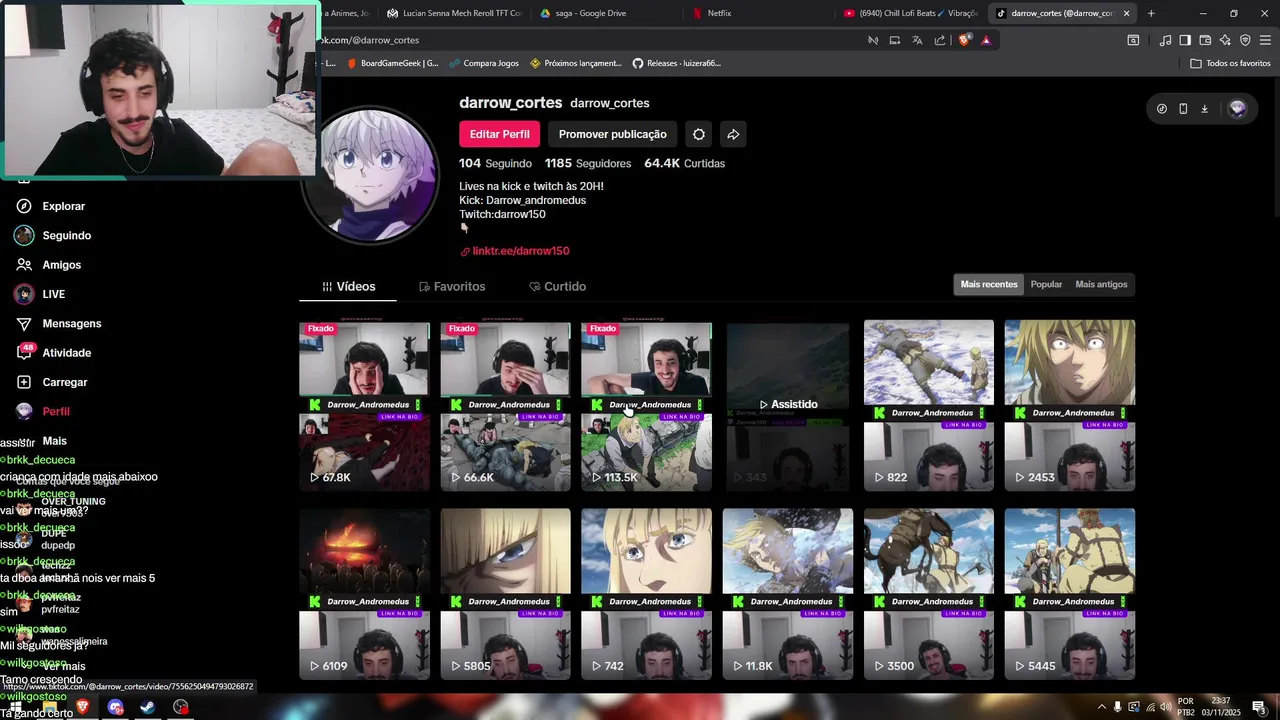Show hidden system tray icons
The height and width of the screenshot is (720, 1280).
click(1102, 707)
